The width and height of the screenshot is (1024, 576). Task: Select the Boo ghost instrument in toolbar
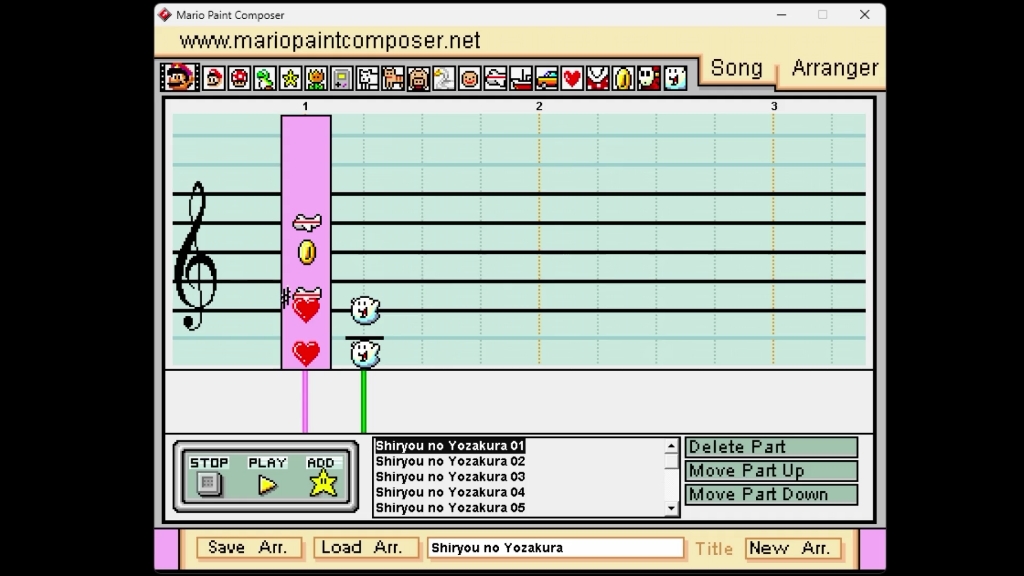click(x=675, y=78)
